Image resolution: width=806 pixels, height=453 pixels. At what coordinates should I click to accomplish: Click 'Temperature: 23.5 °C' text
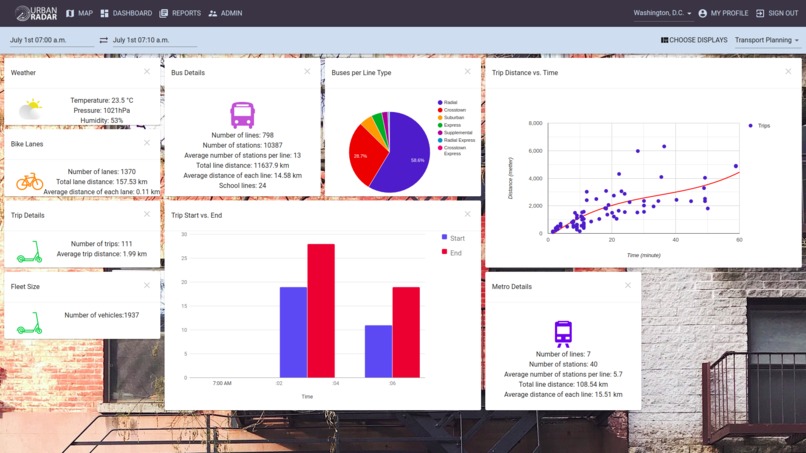point(101,100)
